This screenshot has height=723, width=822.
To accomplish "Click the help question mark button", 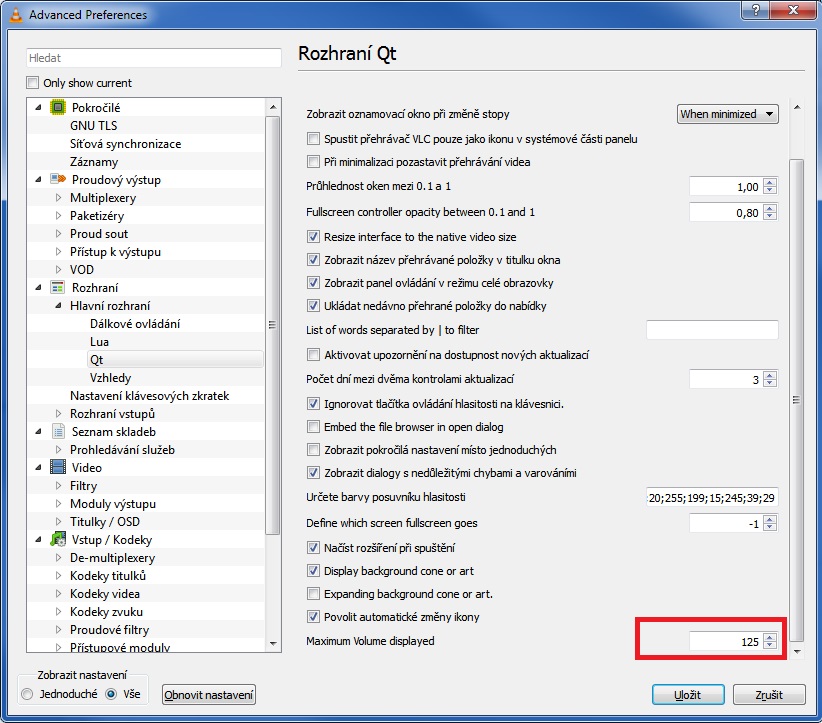I will tap(755, 10).
